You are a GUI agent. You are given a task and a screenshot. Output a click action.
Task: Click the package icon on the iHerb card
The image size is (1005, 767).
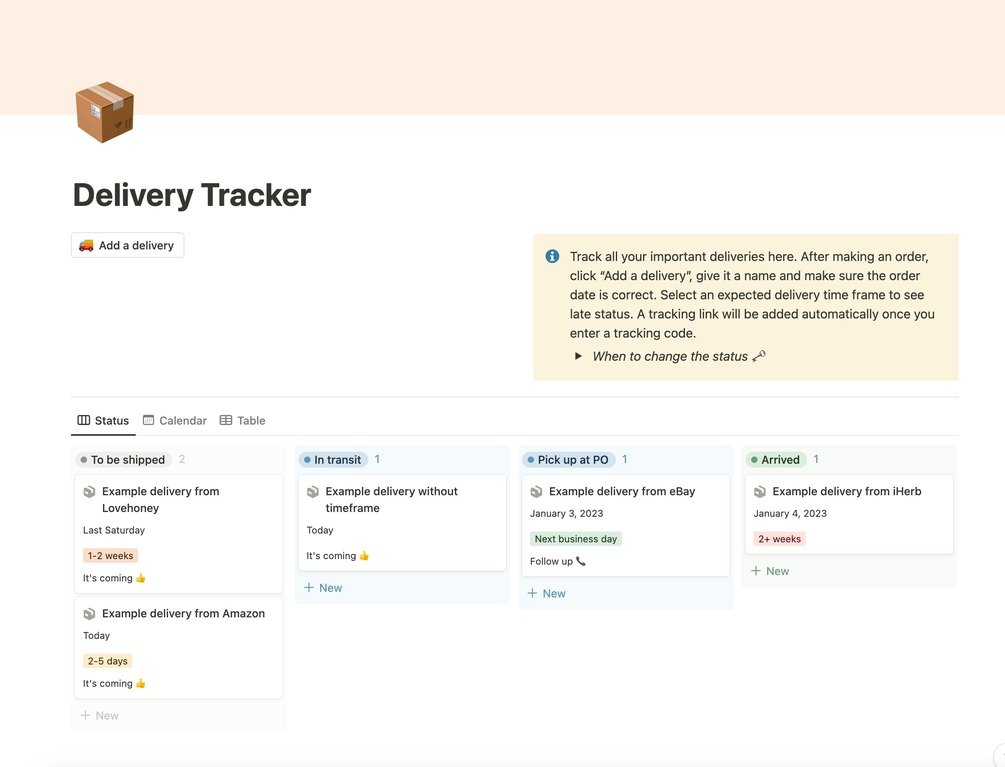760,492
